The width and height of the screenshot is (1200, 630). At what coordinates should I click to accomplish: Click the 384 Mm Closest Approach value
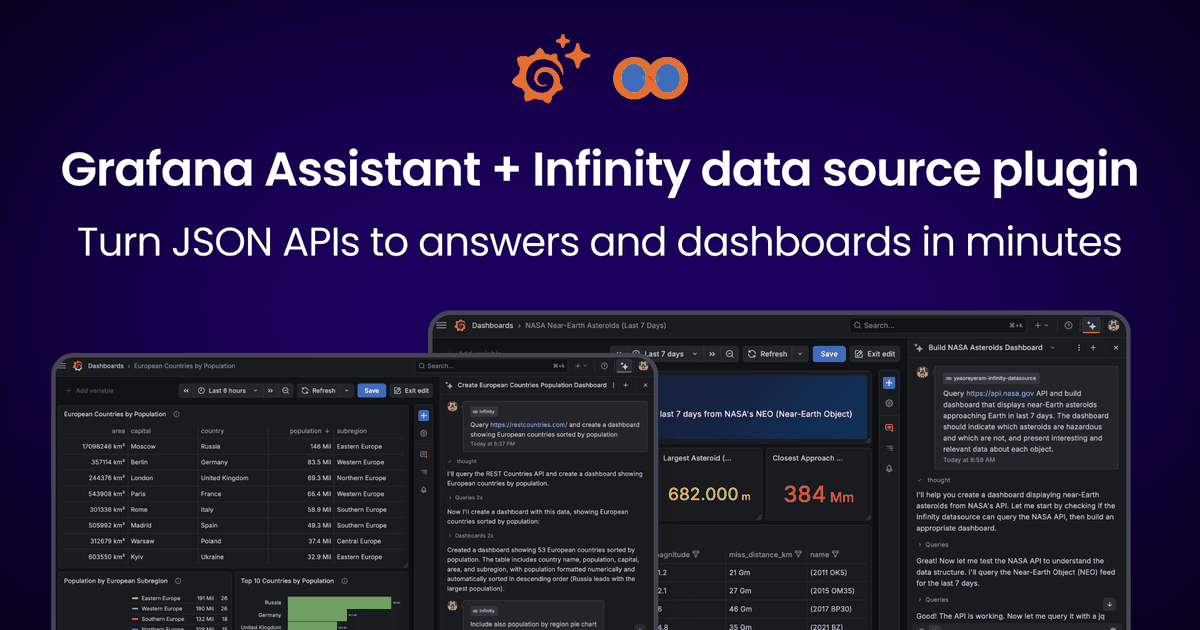point(818,495)
